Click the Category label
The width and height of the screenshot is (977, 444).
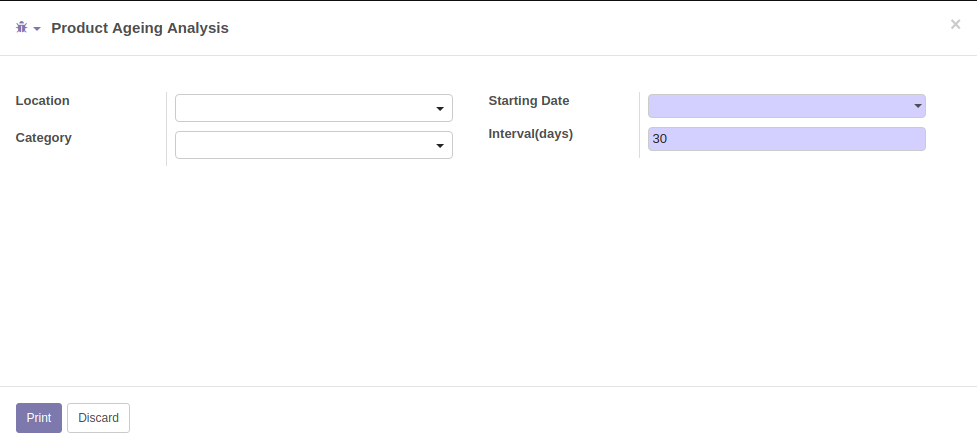[44, 138]
